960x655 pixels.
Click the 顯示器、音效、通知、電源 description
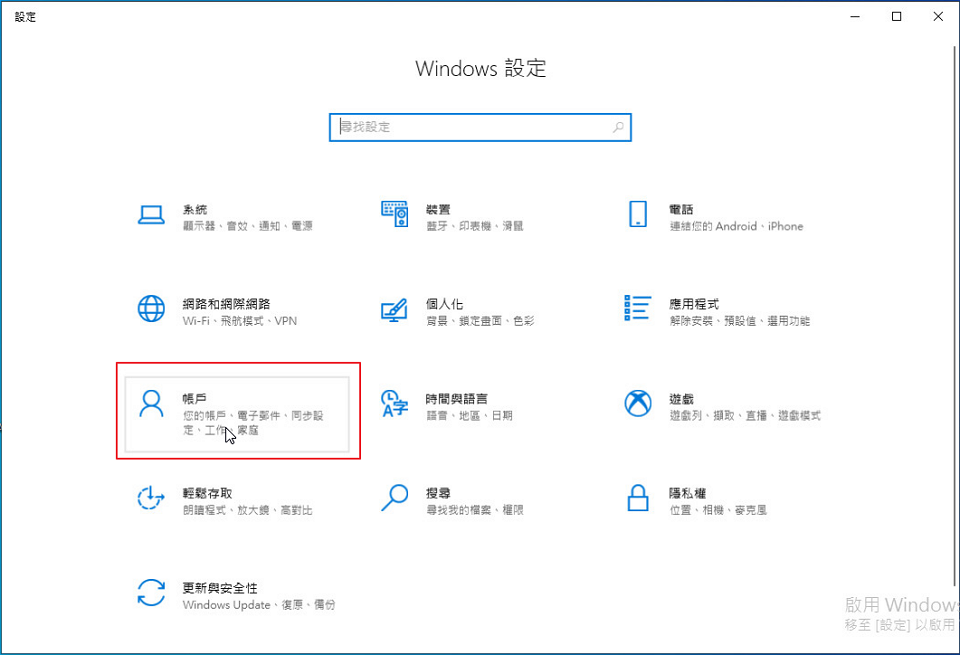[x=247, y=226]
